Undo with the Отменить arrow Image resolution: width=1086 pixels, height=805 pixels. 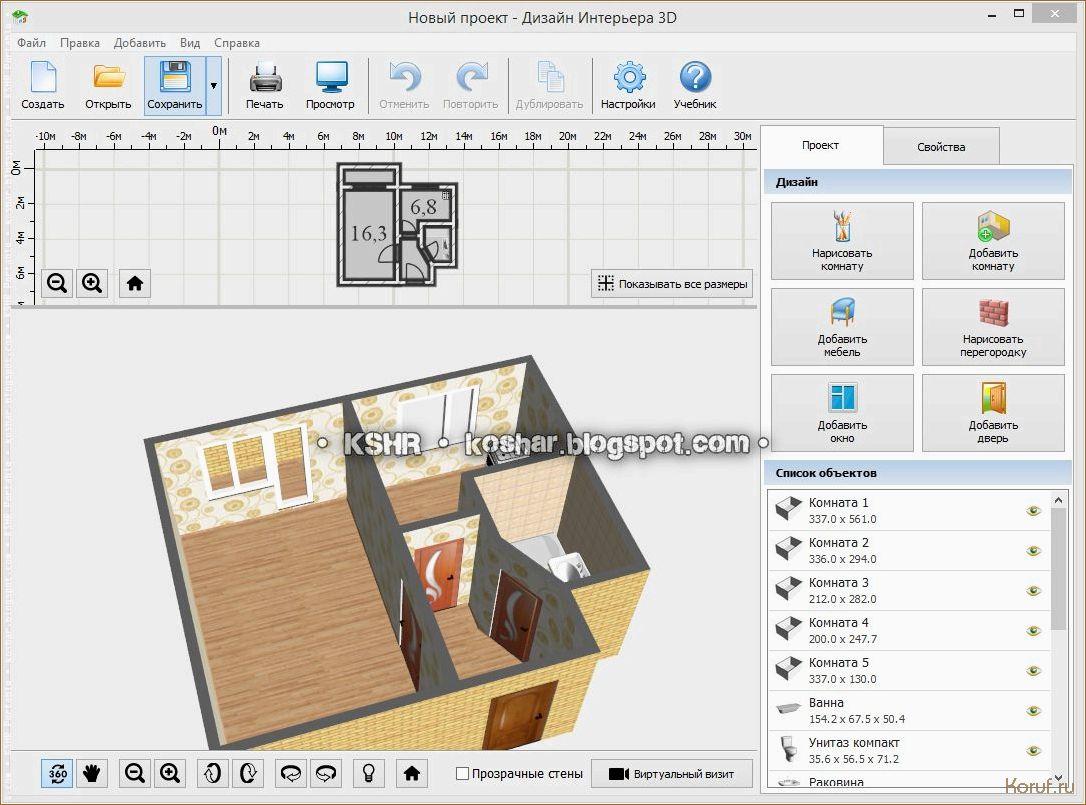tap(404, 86)
